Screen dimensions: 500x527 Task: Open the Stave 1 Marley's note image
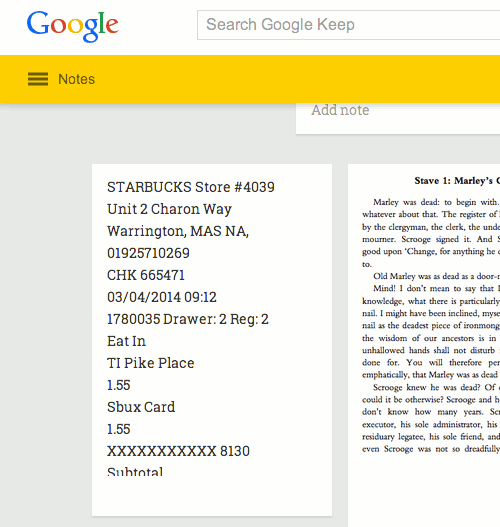[424, 346]
